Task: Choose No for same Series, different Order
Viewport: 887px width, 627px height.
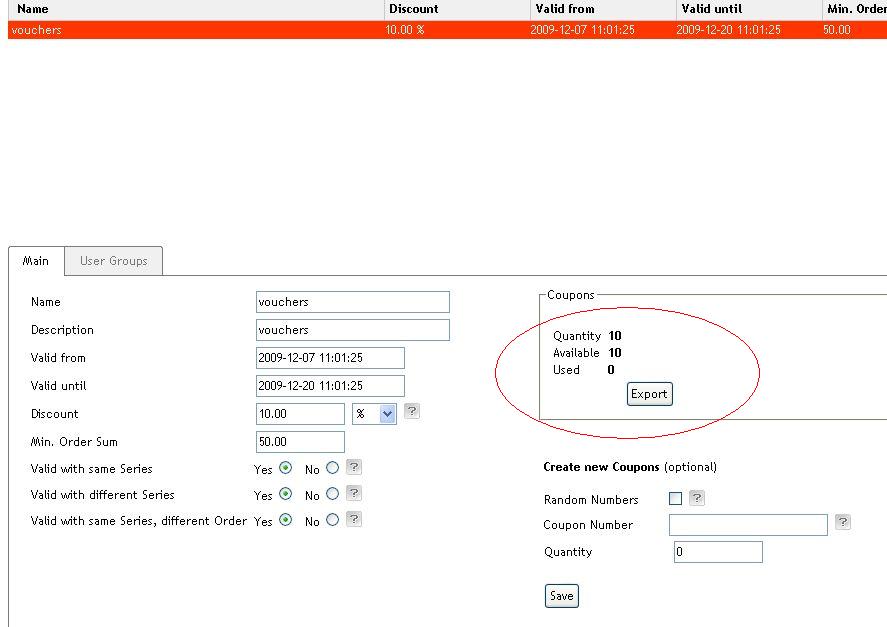Action: point(333,520)
